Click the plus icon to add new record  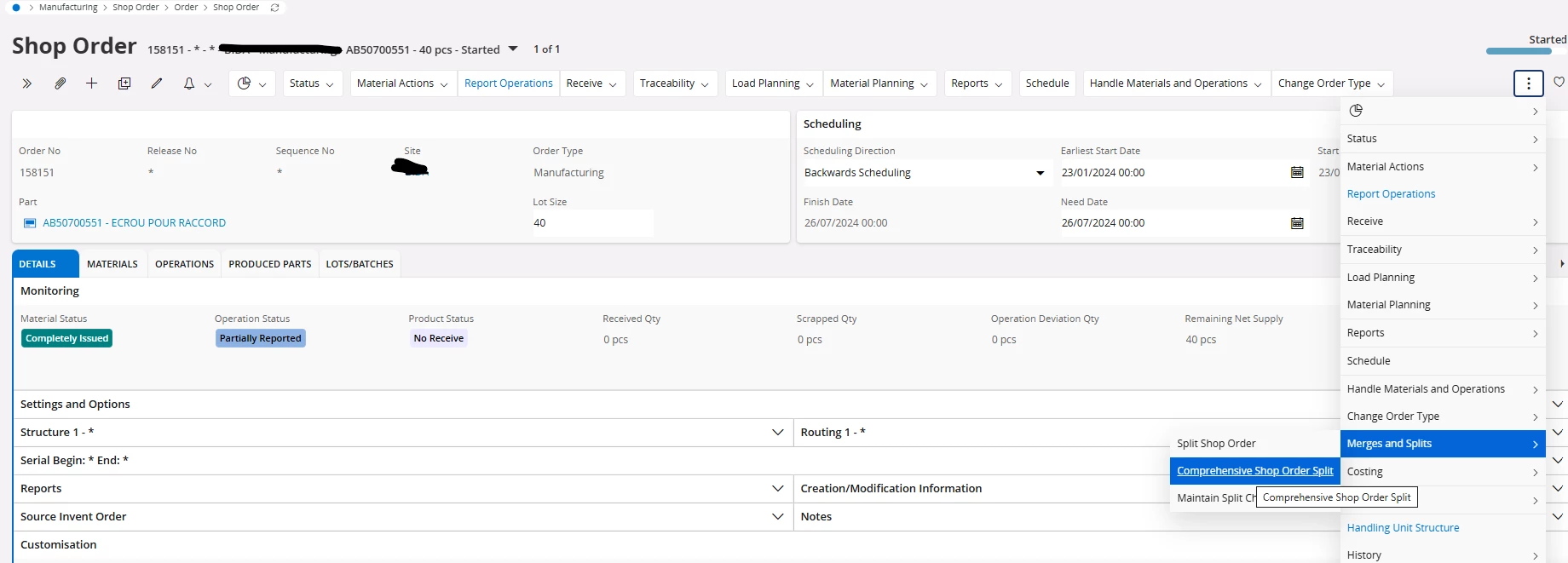(91, 83)
